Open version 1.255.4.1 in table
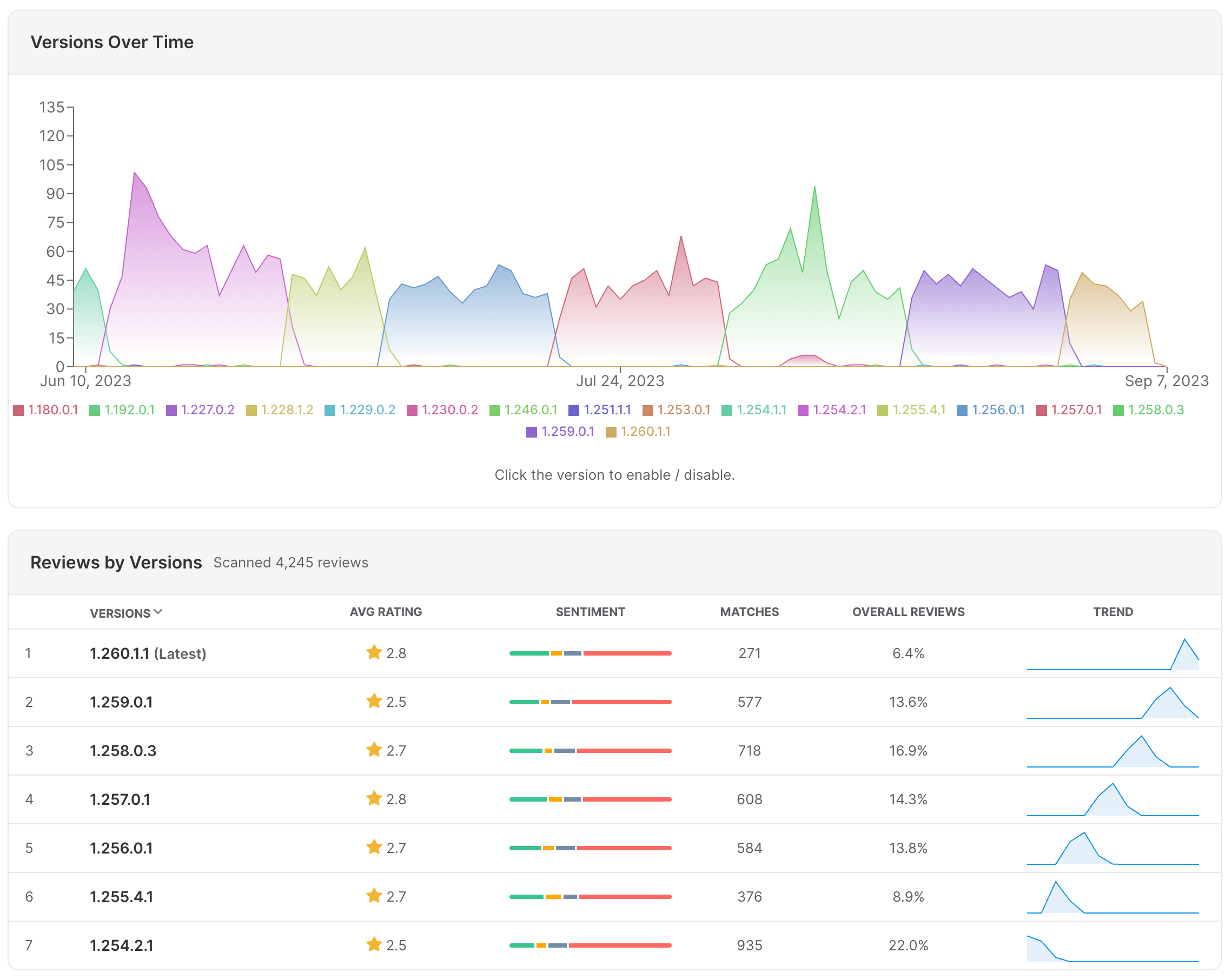The width and height of the screenshot is (1232, 979). pyautogui.click(x=121, y=896)
